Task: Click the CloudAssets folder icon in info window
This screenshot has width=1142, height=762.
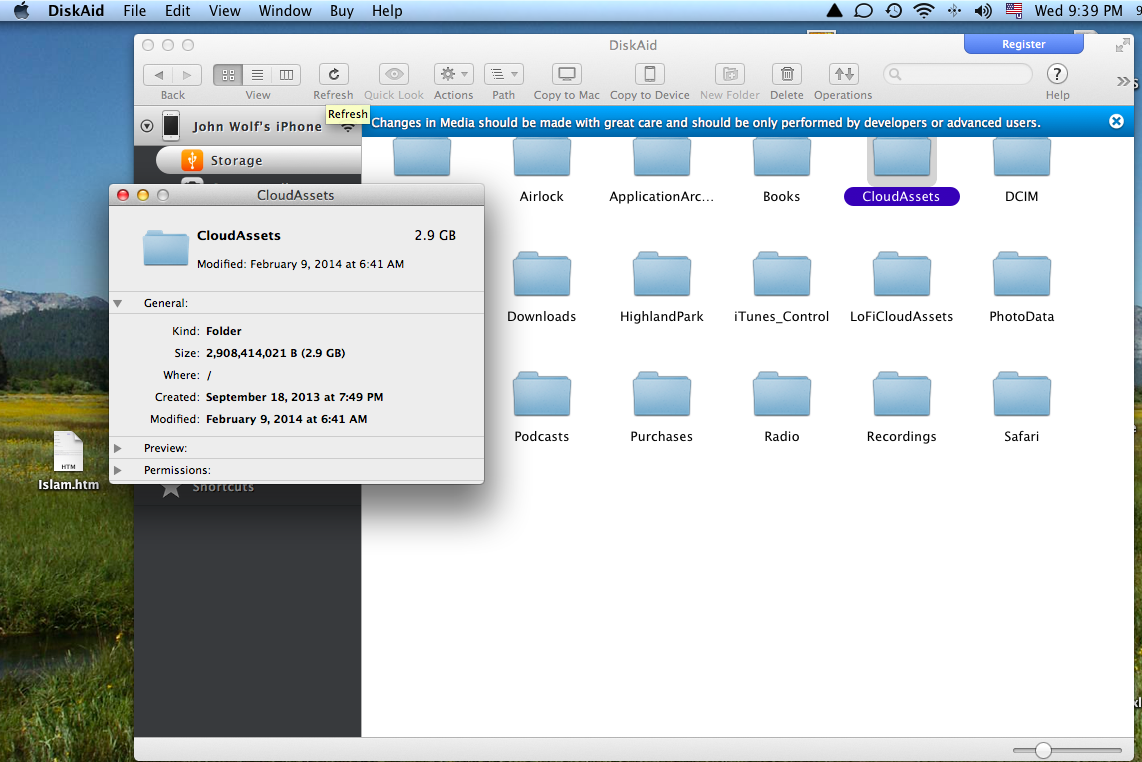Action: coord(166,248)
